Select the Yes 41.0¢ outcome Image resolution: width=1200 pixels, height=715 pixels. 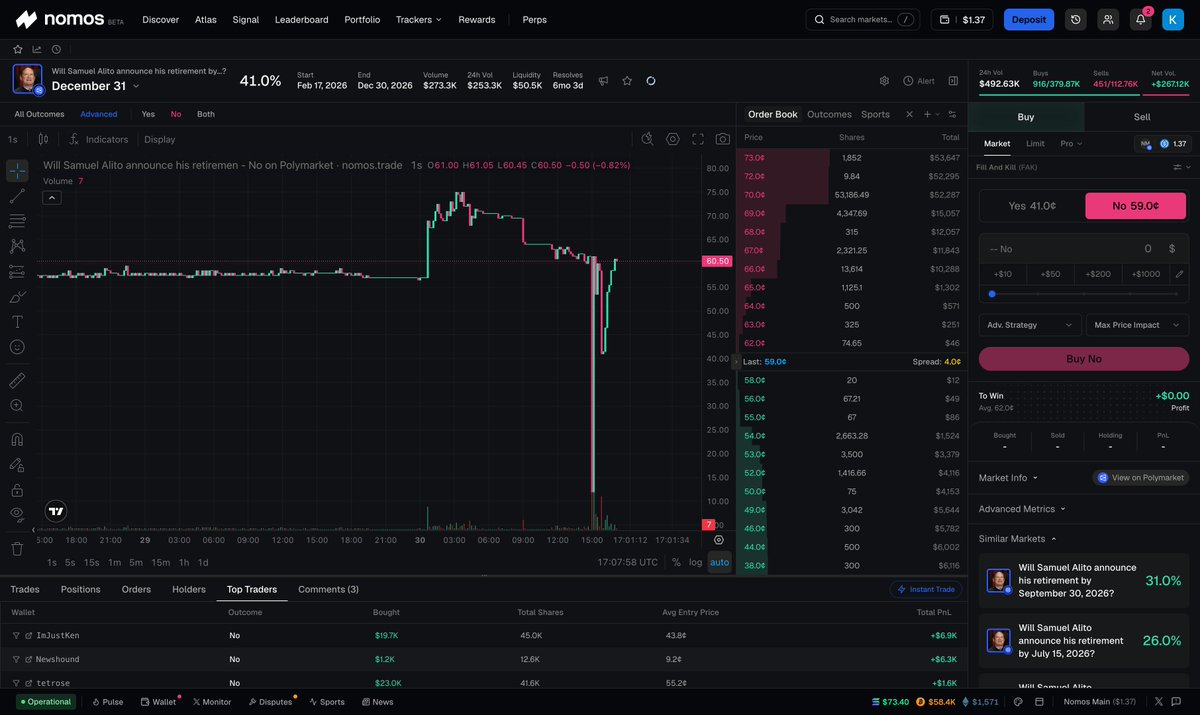(1032, 206)
